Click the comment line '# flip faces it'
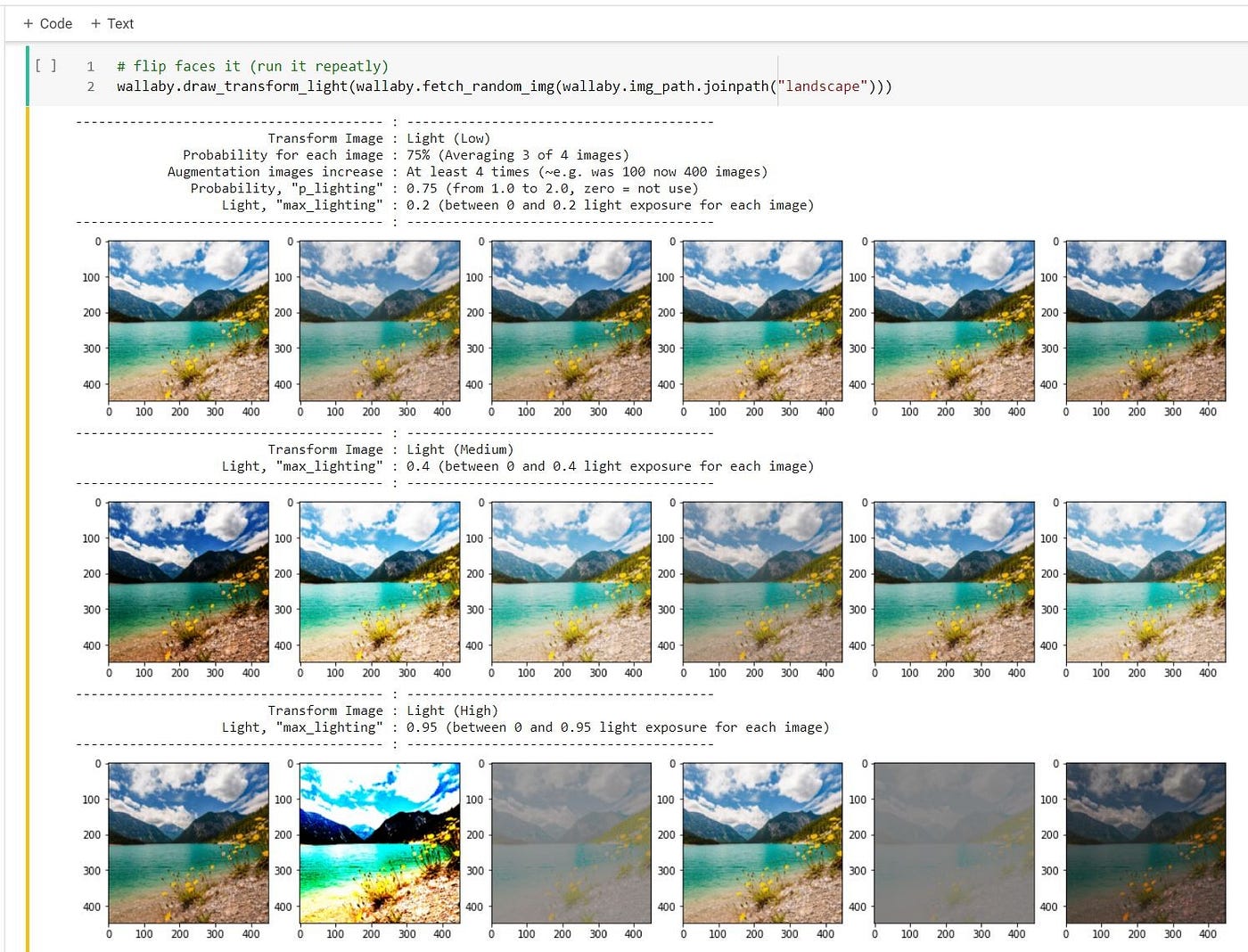 (x=252, y=66)
